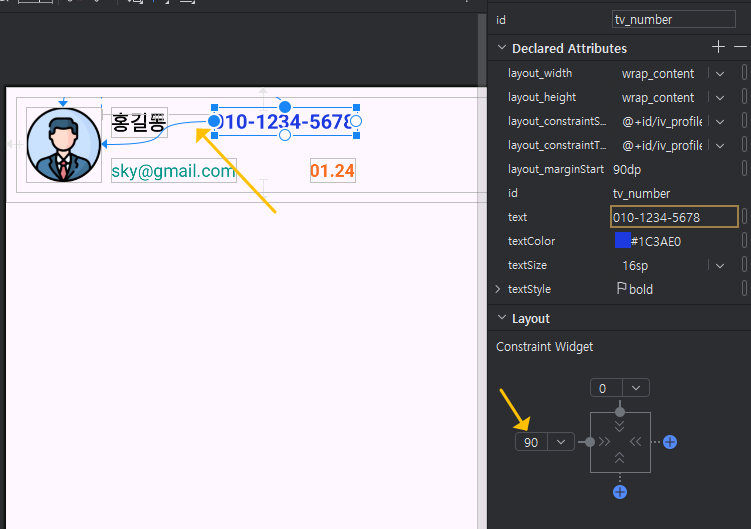751x529 pixels.
Task: Expand the textStyle attribute
Action: coord(498,289)
